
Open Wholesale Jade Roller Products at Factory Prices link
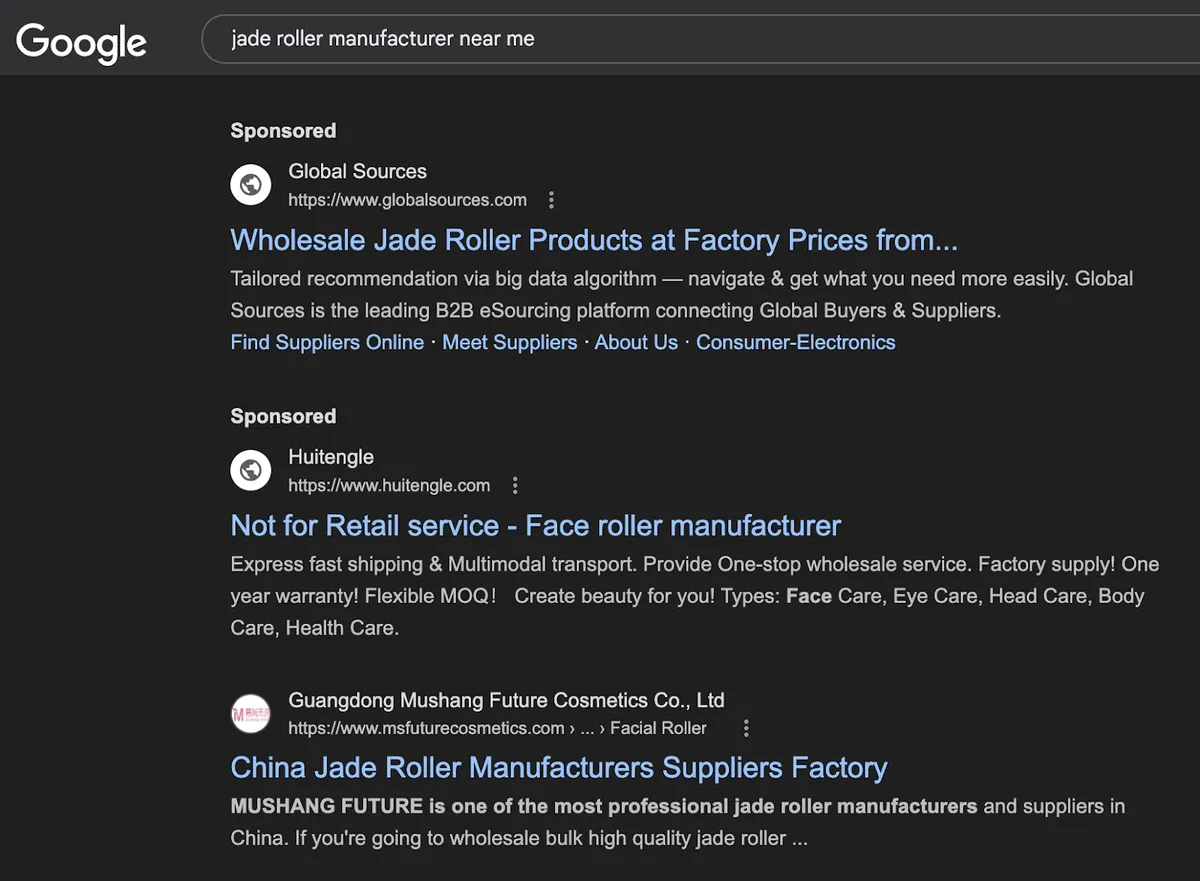click(594, 240)
